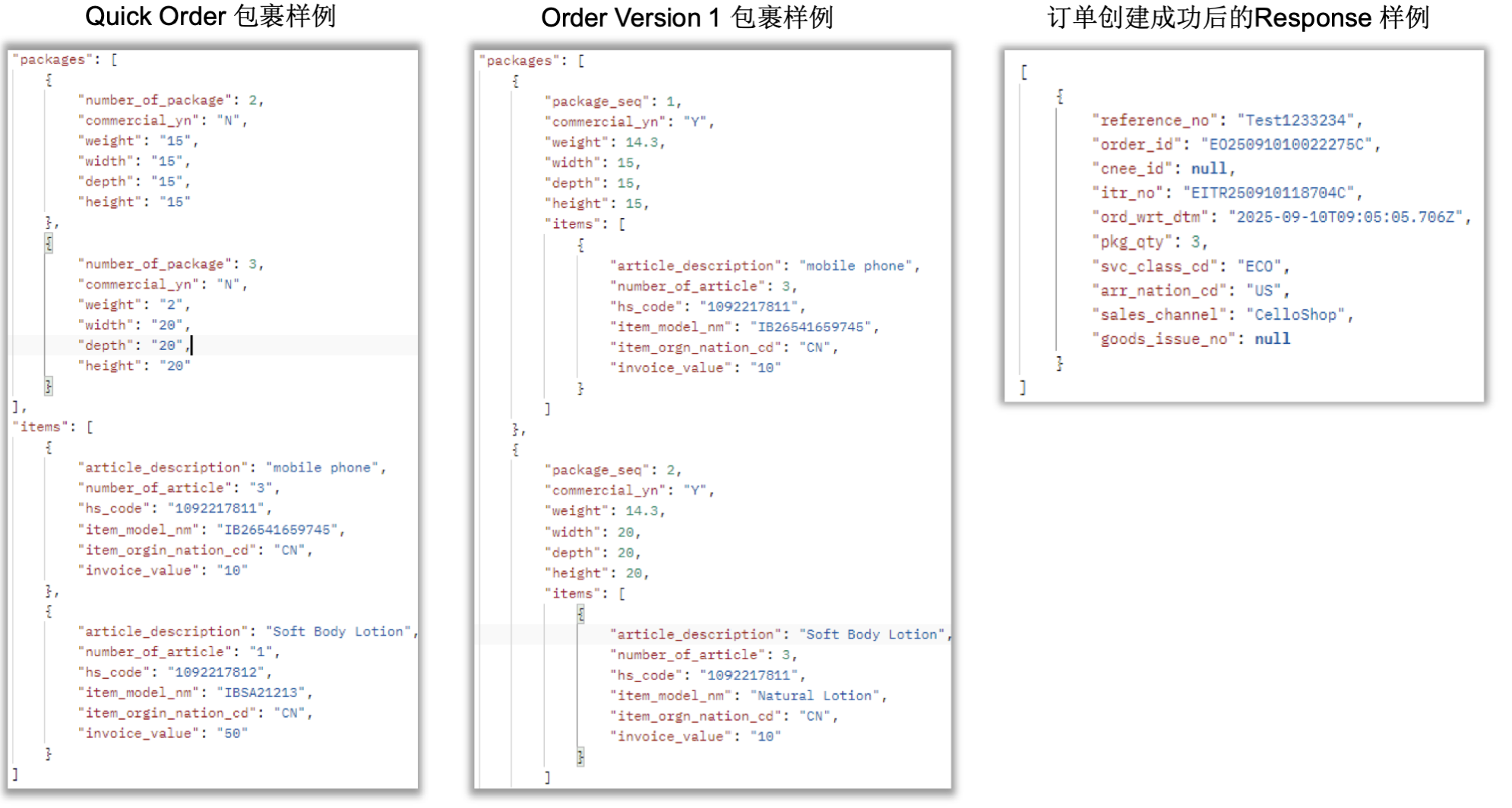Click the Quick Order 包裹样例 heading
This screenshot has height=808, width=1512.
pos(210,17)
